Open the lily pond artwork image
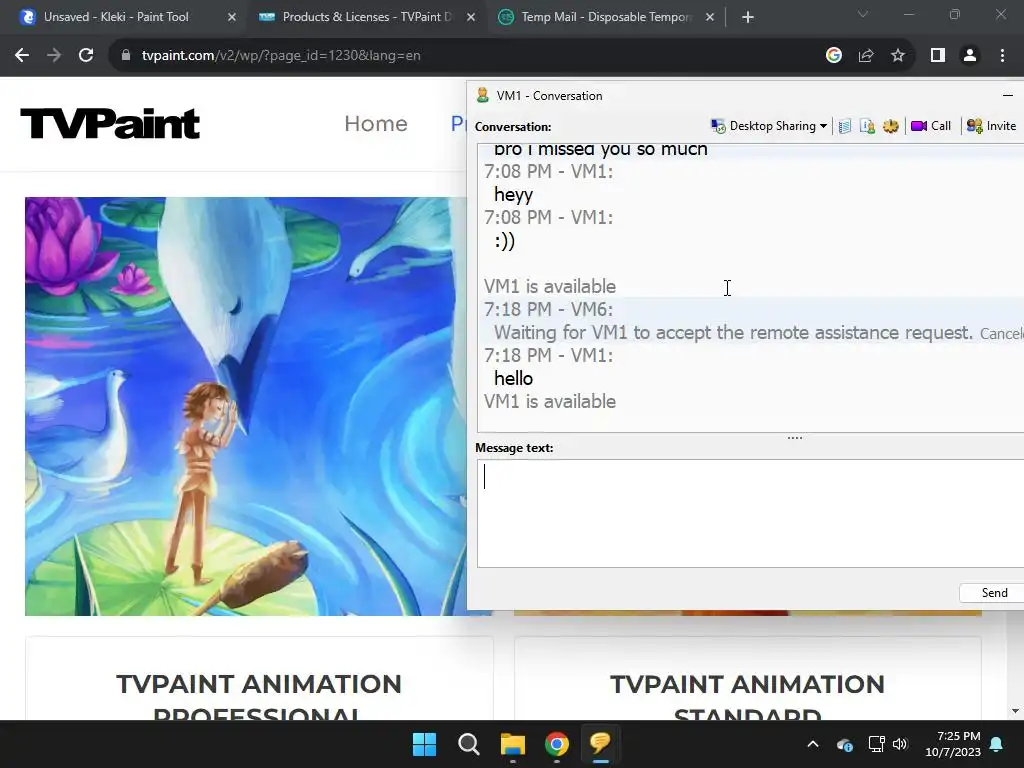The height and width of the screenshot is (768, 1024). (x=246, y=406)
